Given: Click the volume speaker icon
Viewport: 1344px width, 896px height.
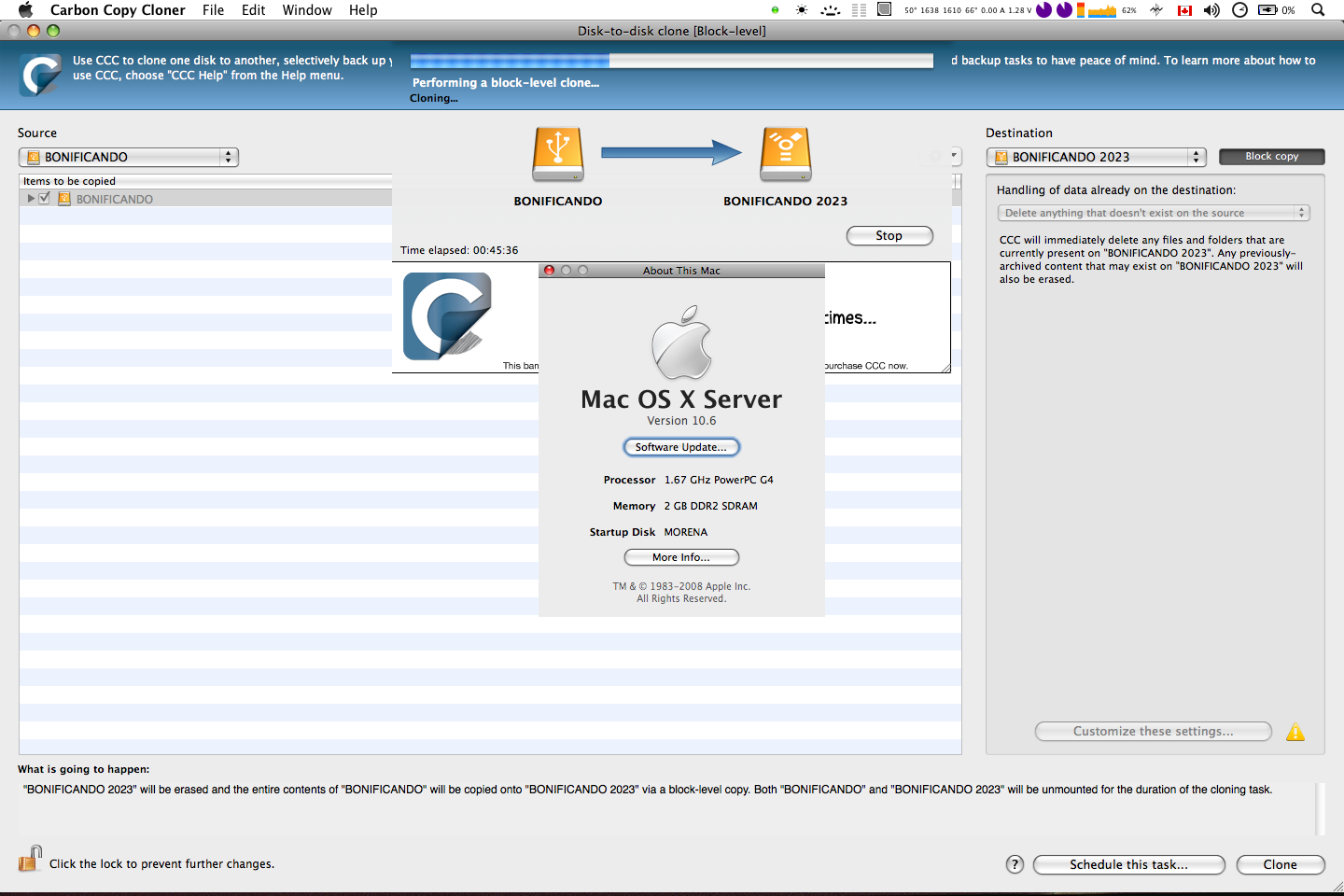Looking at the screenshot, I should (x=1211, y=10).
